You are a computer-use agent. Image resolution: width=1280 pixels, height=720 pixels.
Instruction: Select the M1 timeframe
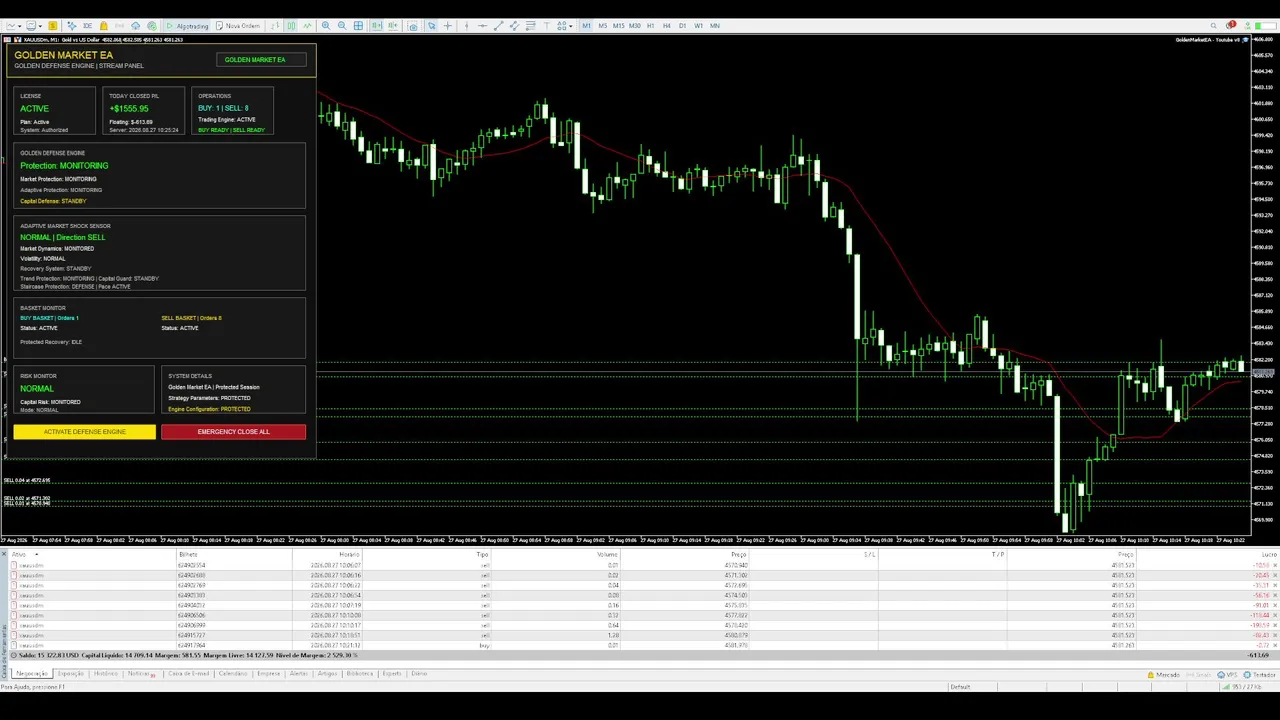coord(586,26)
